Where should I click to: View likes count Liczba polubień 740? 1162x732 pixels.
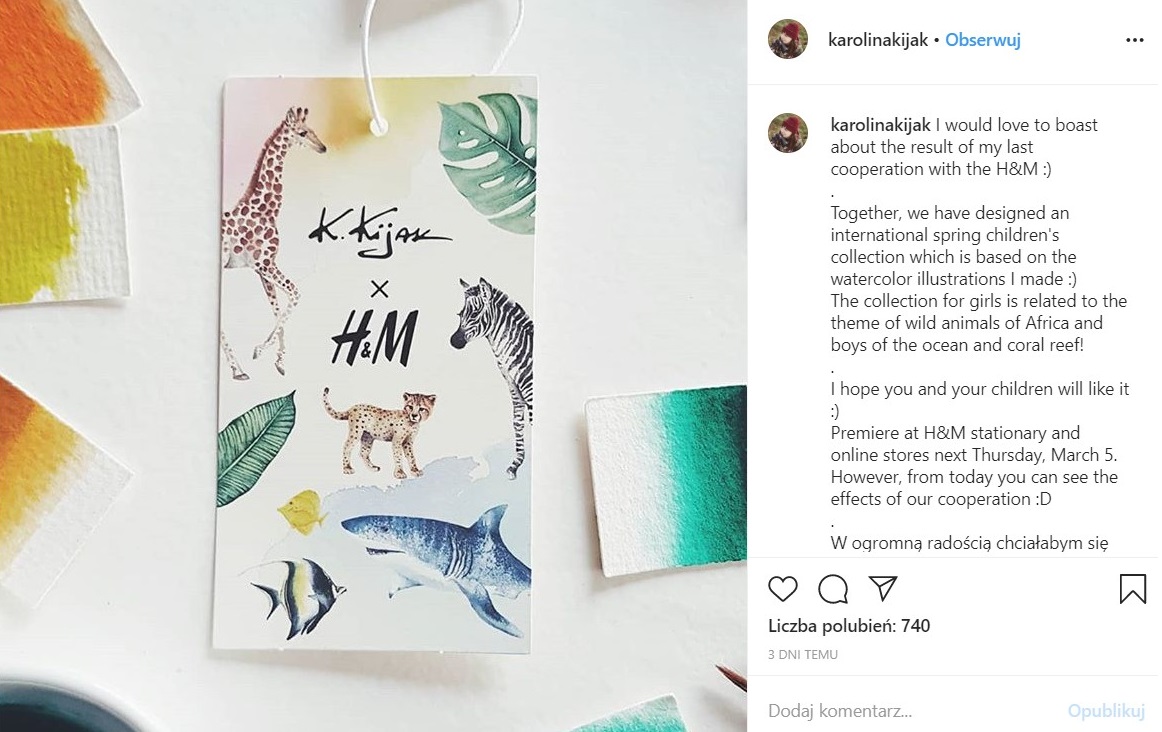tap(849, 626)
